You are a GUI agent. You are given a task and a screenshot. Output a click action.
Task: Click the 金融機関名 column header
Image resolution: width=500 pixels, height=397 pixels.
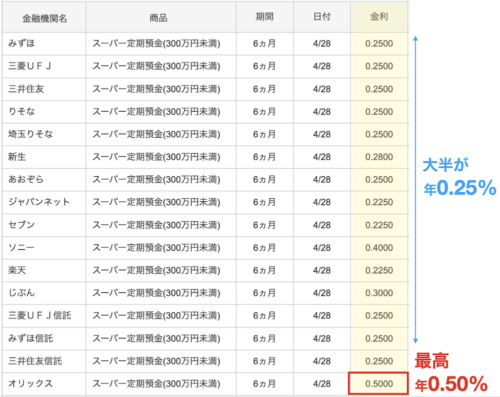click(x=44, y=17)
